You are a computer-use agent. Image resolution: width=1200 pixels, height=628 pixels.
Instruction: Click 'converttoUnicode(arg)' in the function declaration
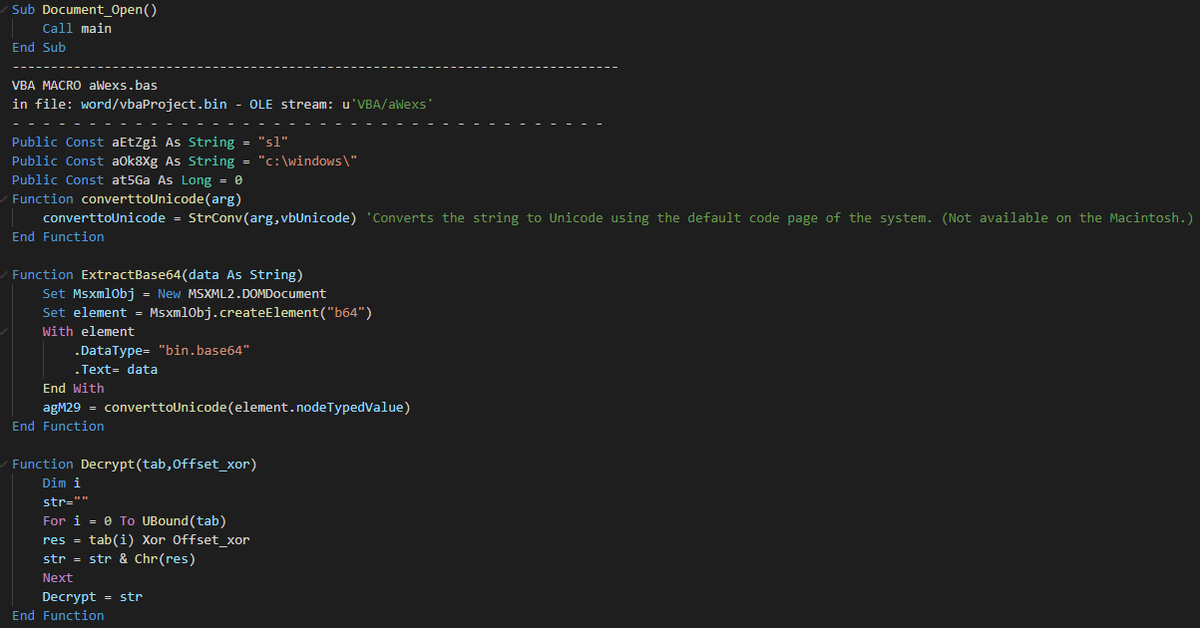tap(161, 199)
